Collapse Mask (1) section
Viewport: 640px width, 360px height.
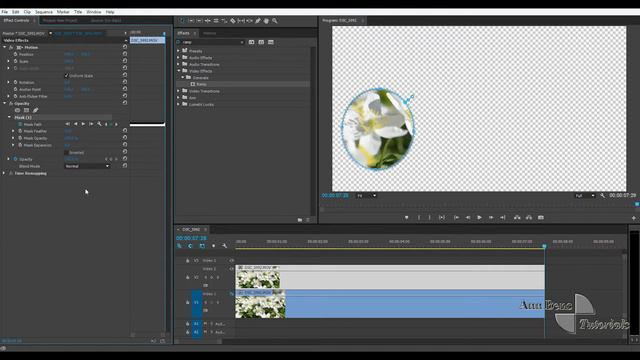(9, 117)
